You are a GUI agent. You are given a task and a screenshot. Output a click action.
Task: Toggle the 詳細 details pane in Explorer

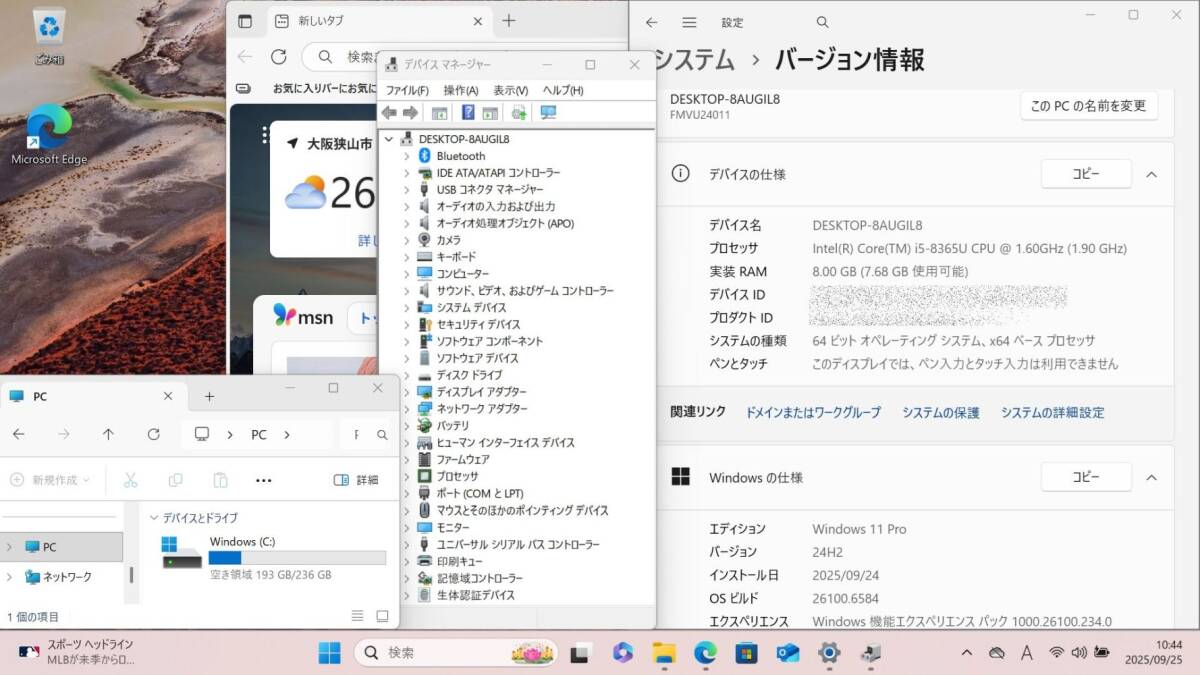(x=356, y=480)
